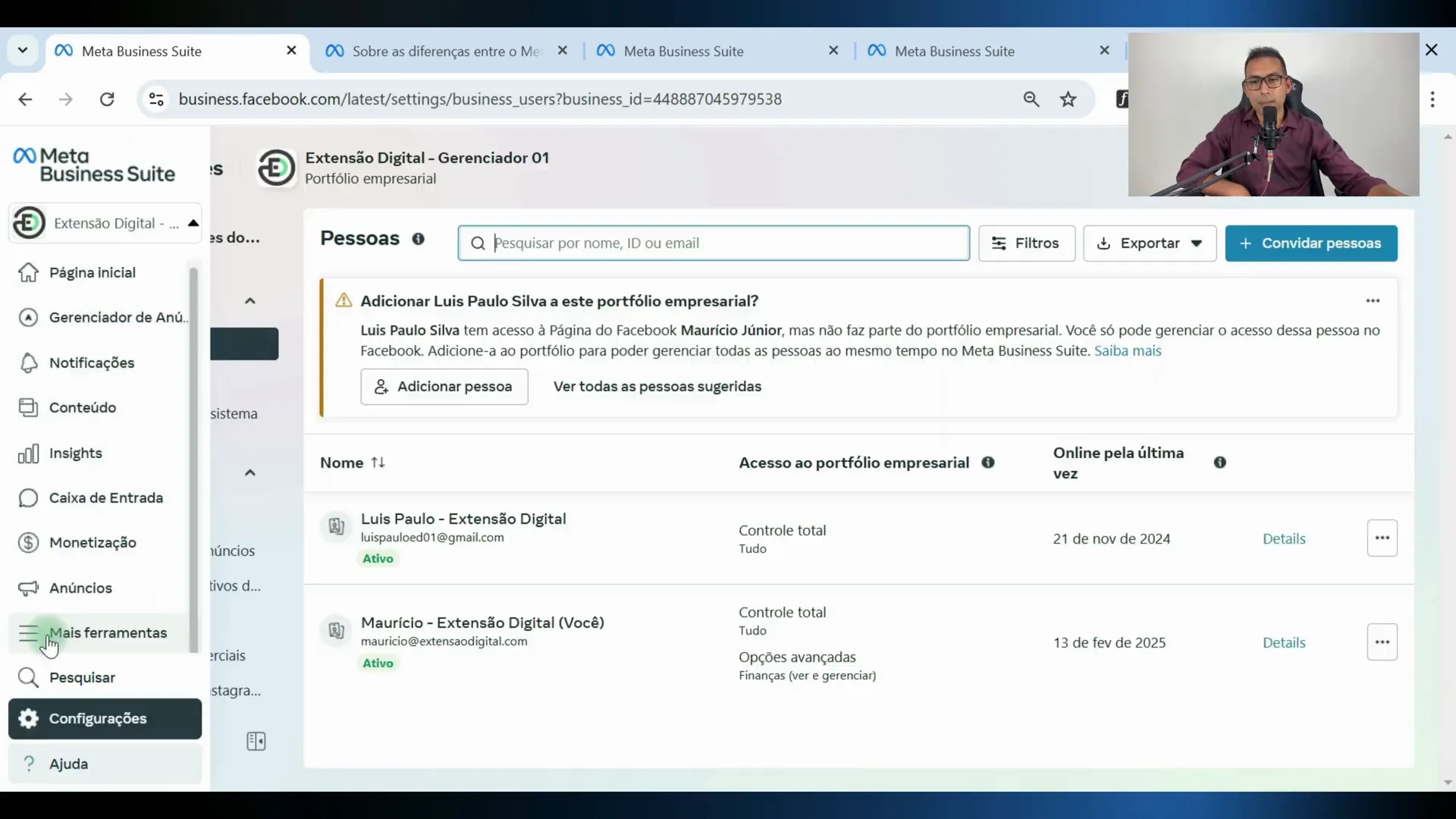This screenshot has width=1456, height=819.
Task: Open the Saiba mais link
Action: [1128, 351]
